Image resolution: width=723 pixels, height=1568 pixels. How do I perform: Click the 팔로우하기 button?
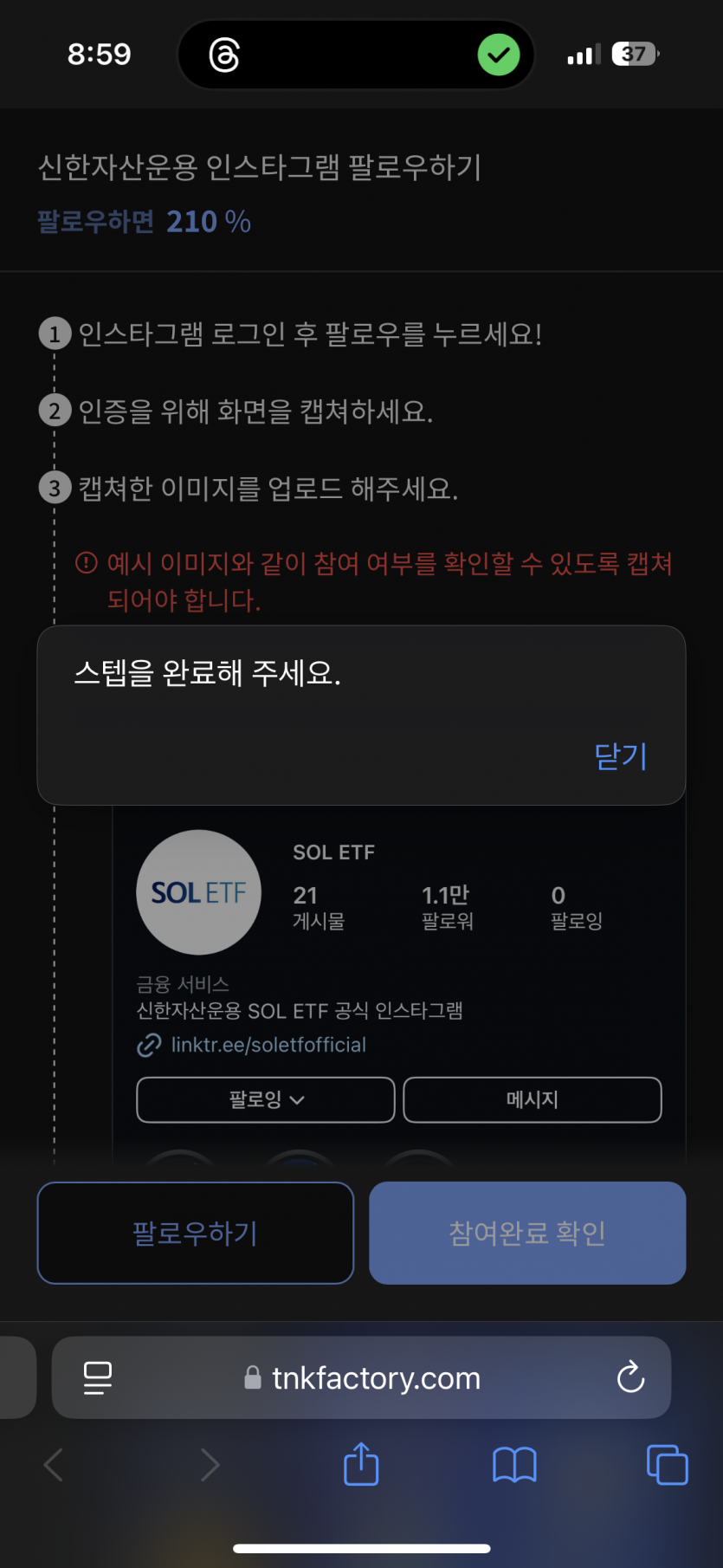click(x=196, y=1233)
